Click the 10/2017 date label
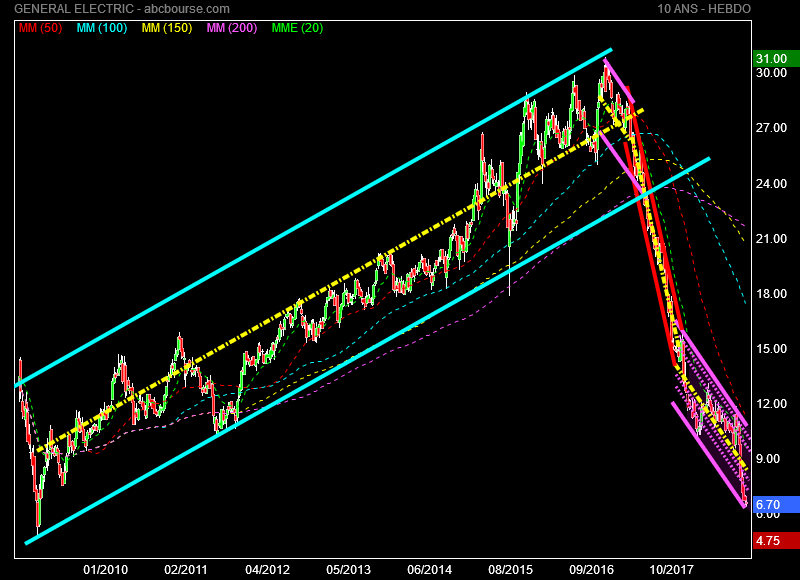 671,570
